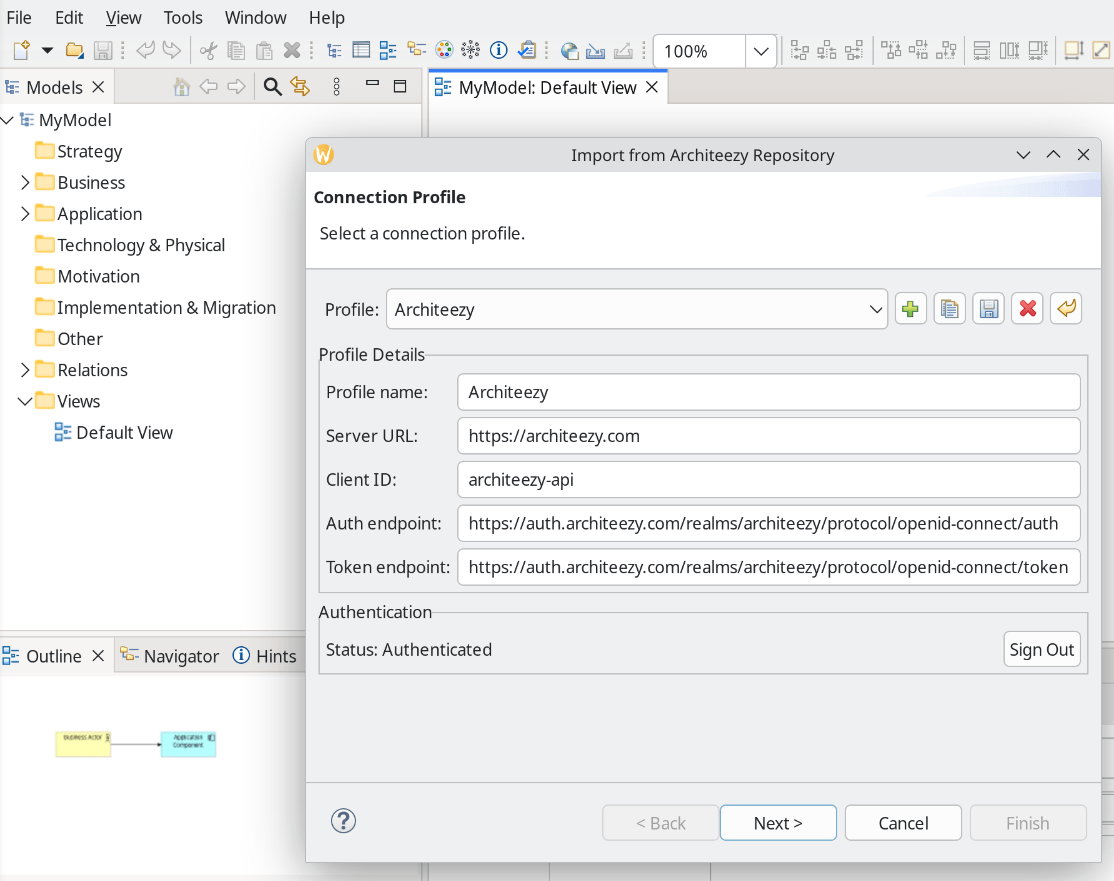
Task: Open the Visualiser starburst icon
Action: click(470, 50)
